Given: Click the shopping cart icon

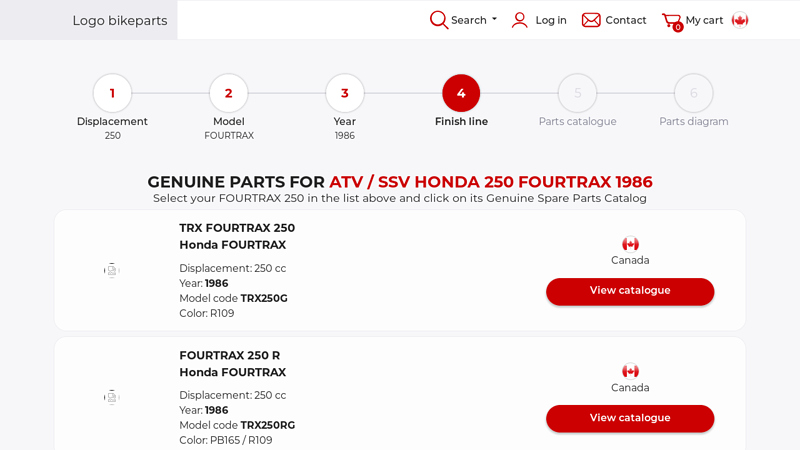Looking at the screenshot, I should click(x=671, y=21).
